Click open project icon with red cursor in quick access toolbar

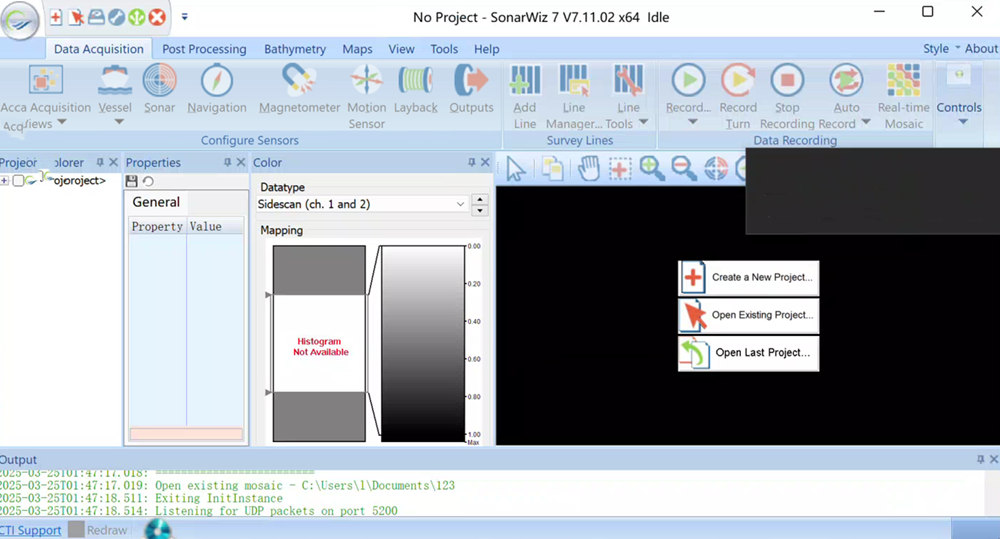(77, 17)
